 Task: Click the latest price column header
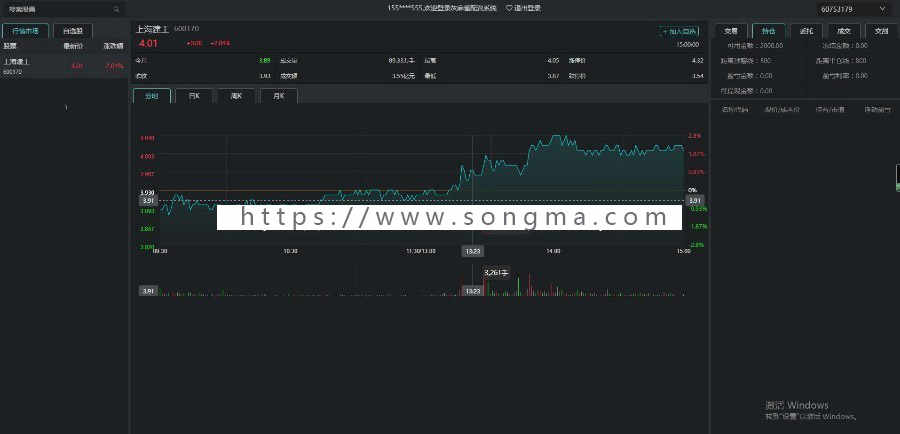(x=73, y=46)
